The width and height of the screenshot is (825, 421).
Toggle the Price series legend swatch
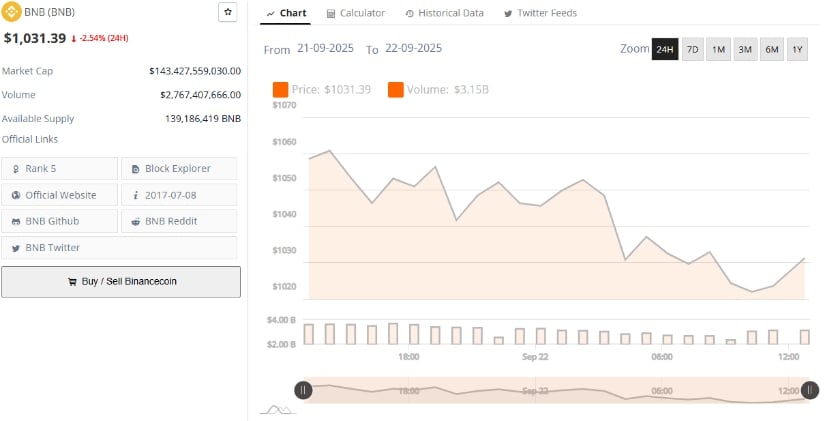[x=281, y=90]
